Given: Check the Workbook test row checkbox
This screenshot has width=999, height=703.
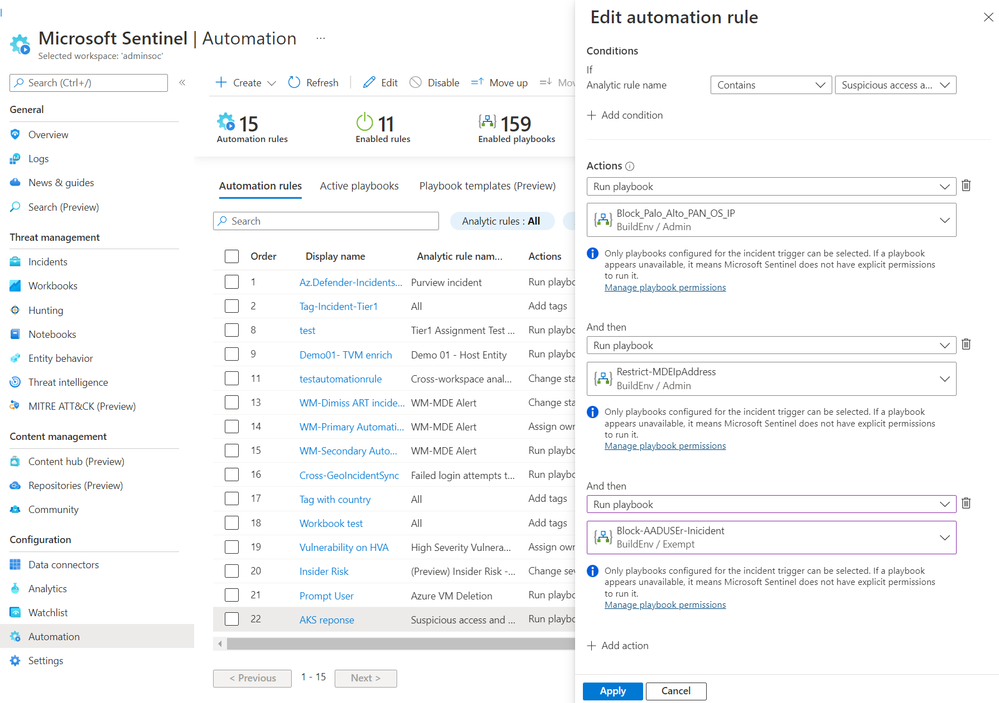Looking at the screenshot, I should (232, 523).
